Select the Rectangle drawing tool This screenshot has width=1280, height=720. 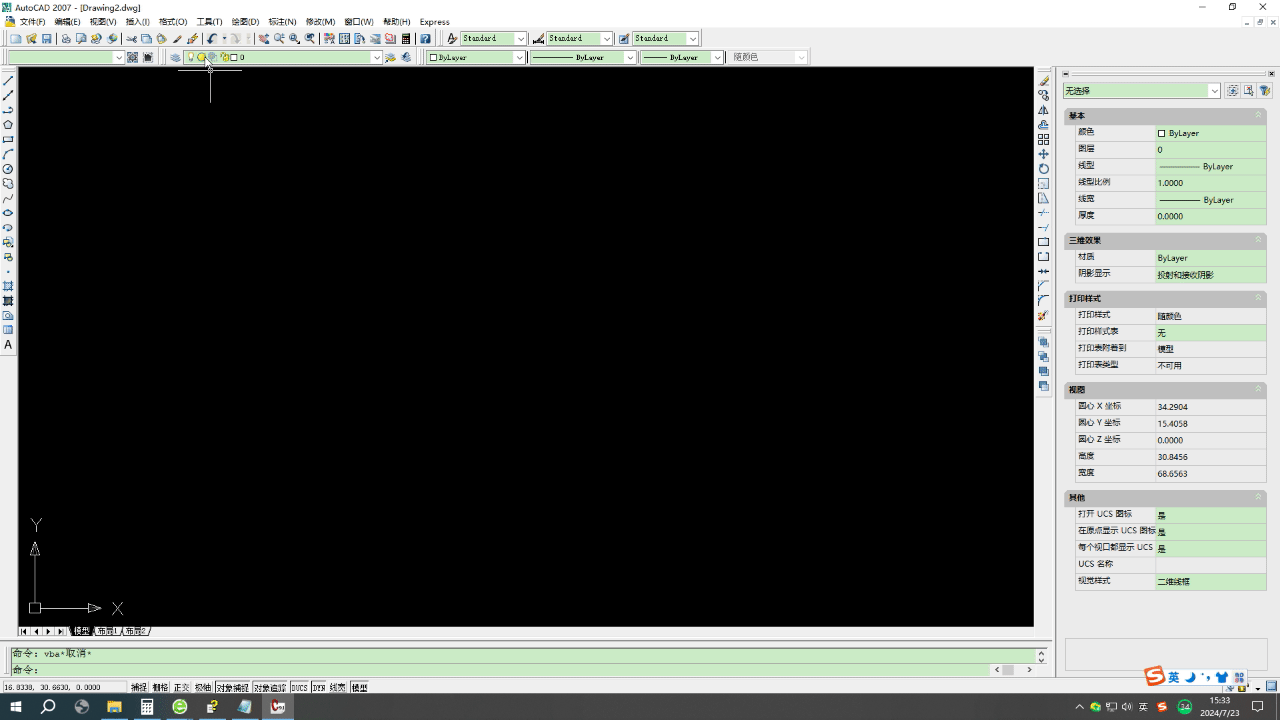coord(8,140)
